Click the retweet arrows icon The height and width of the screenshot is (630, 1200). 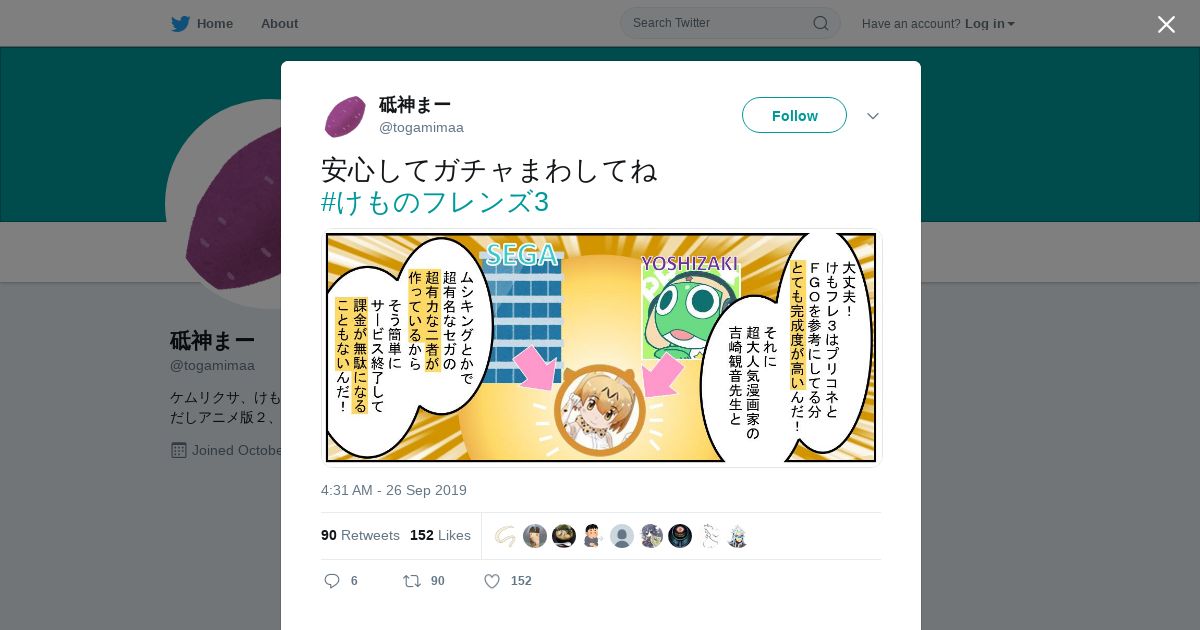[x=412, y=581]
